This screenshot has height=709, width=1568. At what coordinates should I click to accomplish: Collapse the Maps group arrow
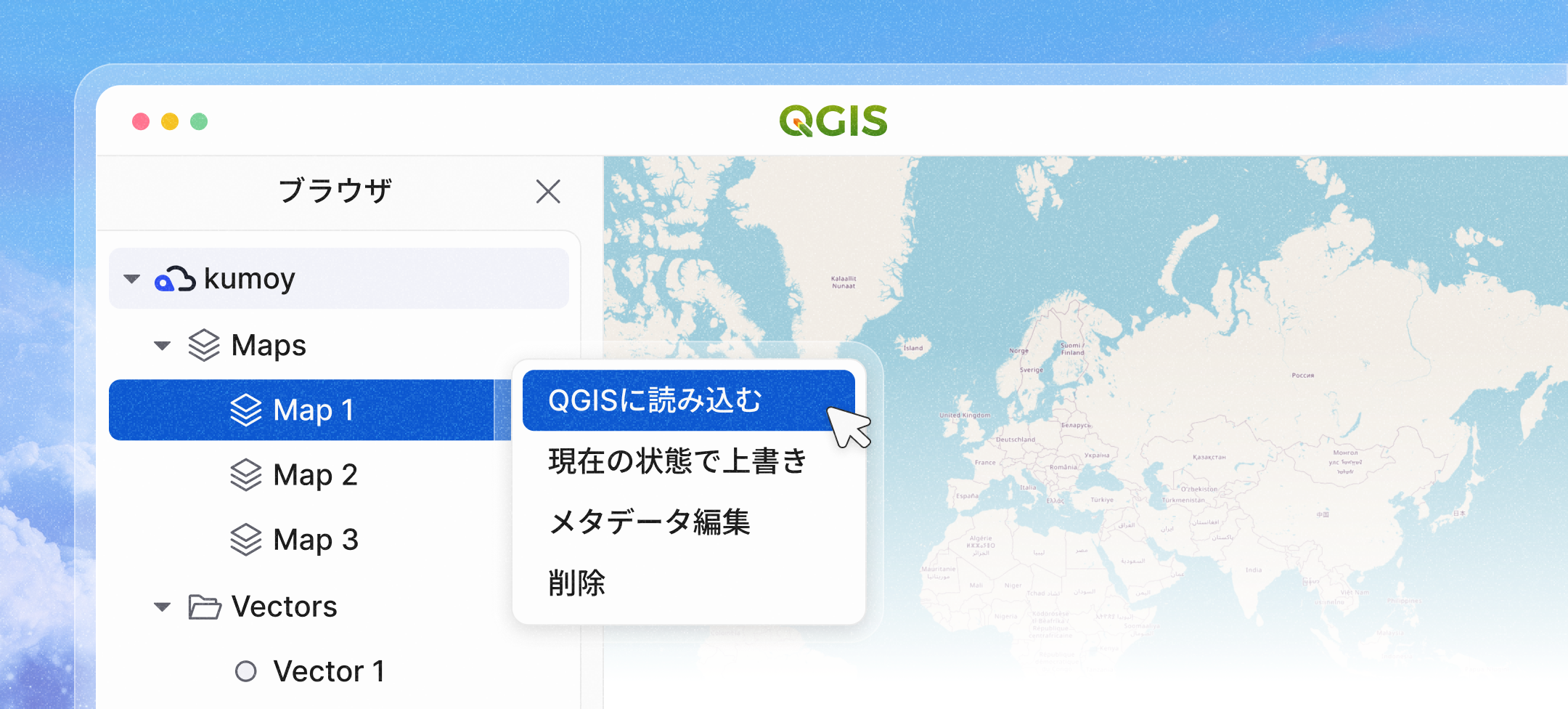click(x=163, y=346)
